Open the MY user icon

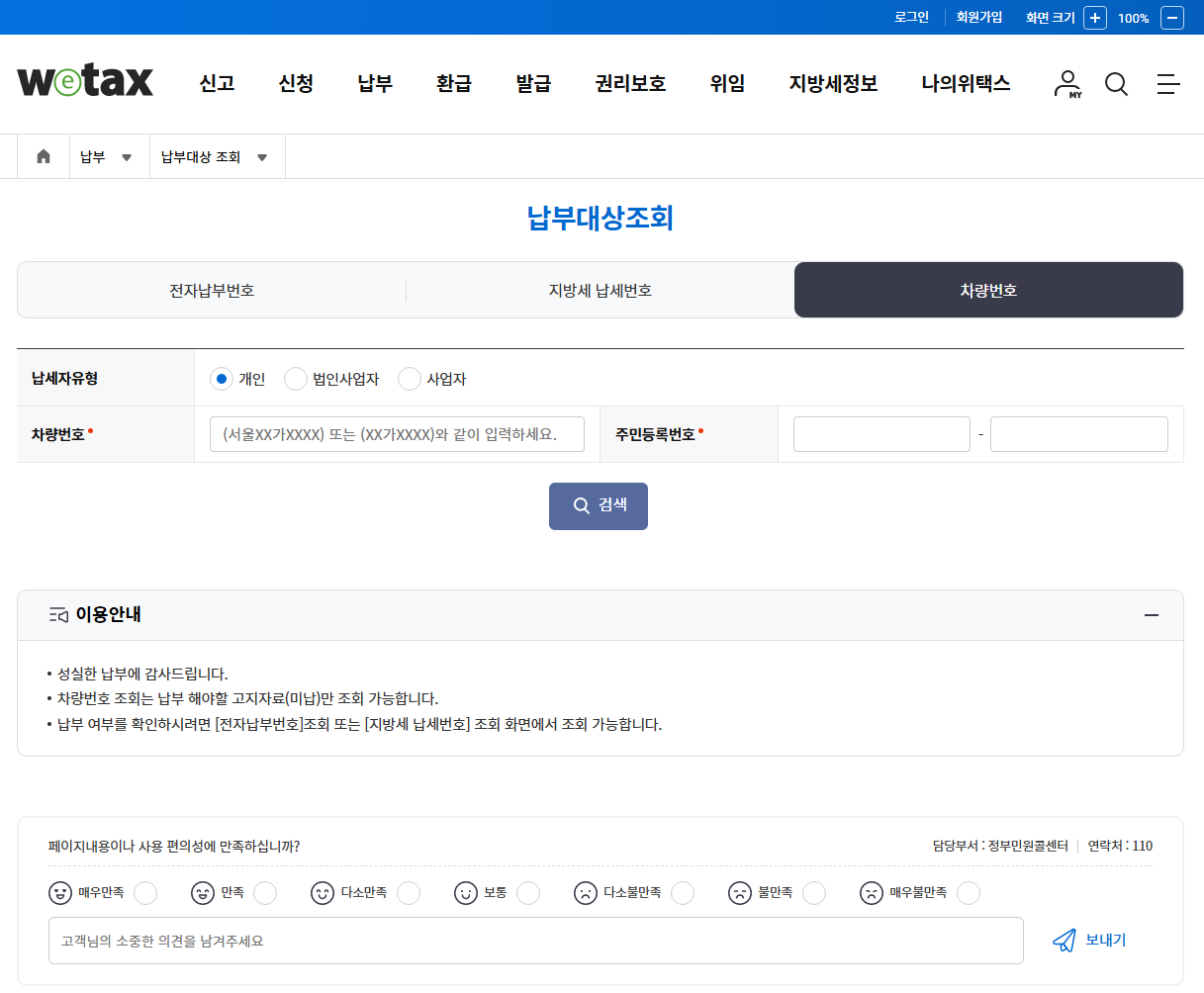click(x=1067, y=84)
